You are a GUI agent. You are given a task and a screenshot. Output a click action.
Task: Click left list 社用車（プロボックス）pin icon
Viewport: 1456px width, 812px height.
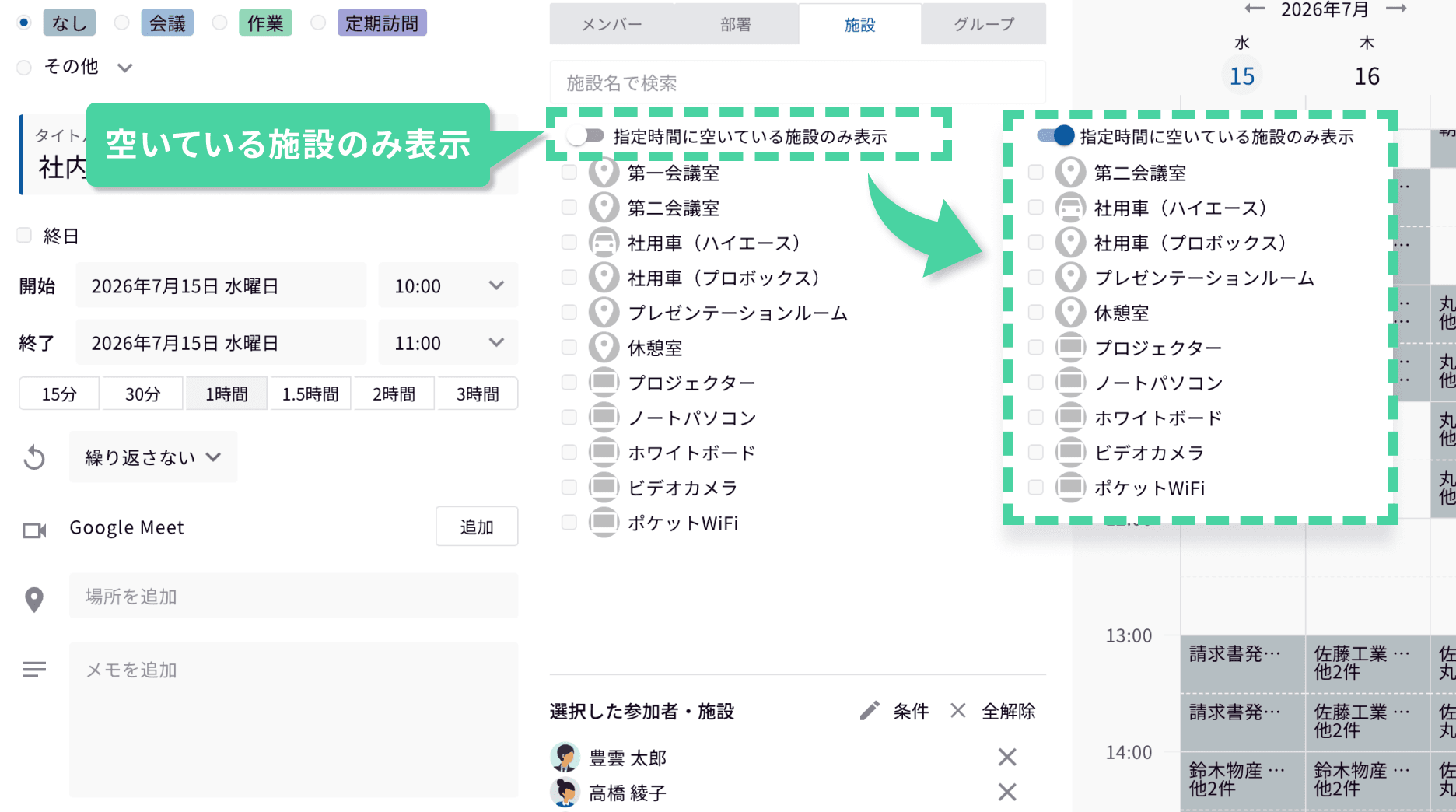pos(604,278)
